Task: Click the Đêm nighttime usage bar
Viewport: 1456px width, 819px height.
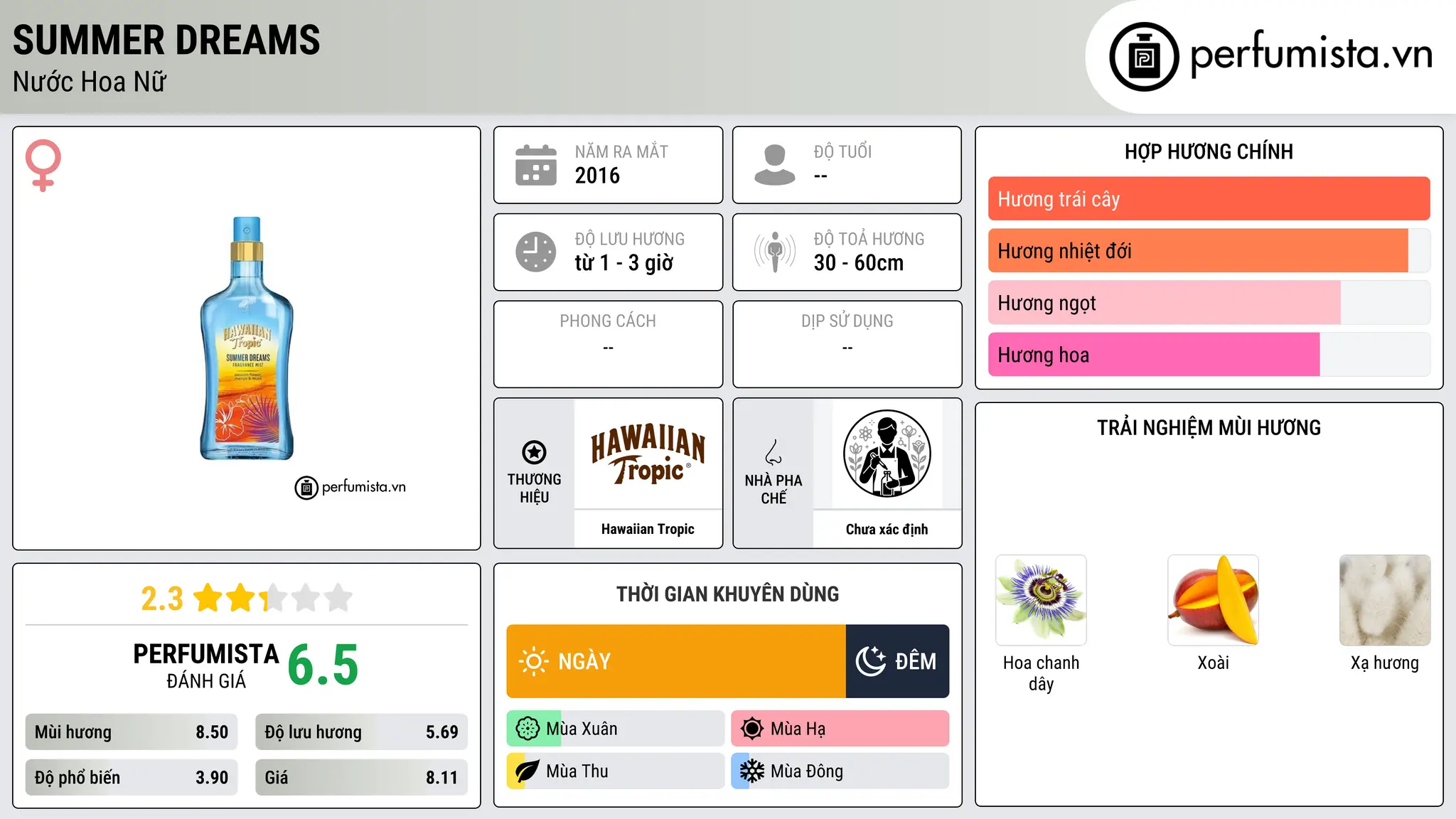Action: (897, 661)
